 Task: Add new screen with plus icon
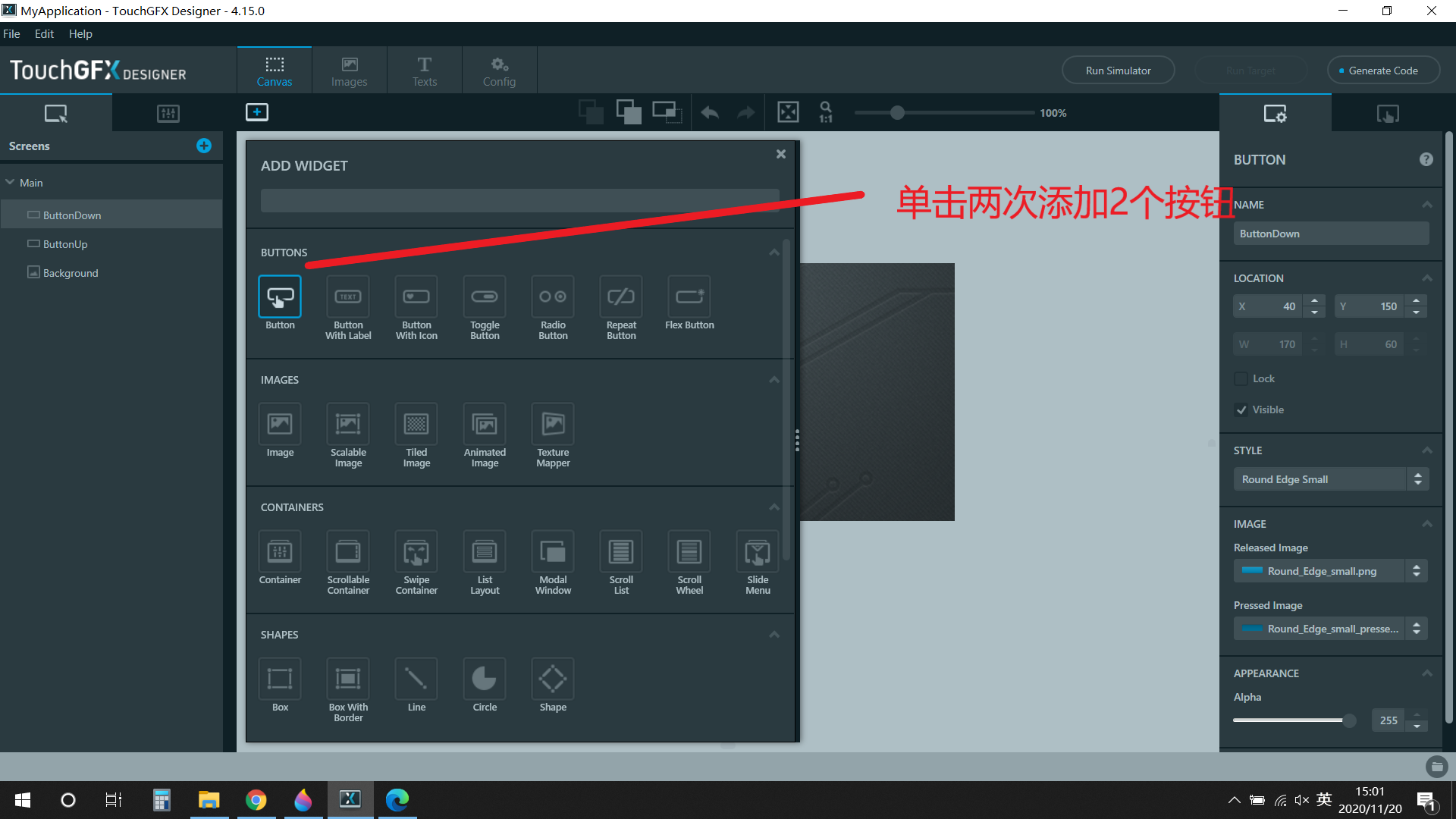204,146
